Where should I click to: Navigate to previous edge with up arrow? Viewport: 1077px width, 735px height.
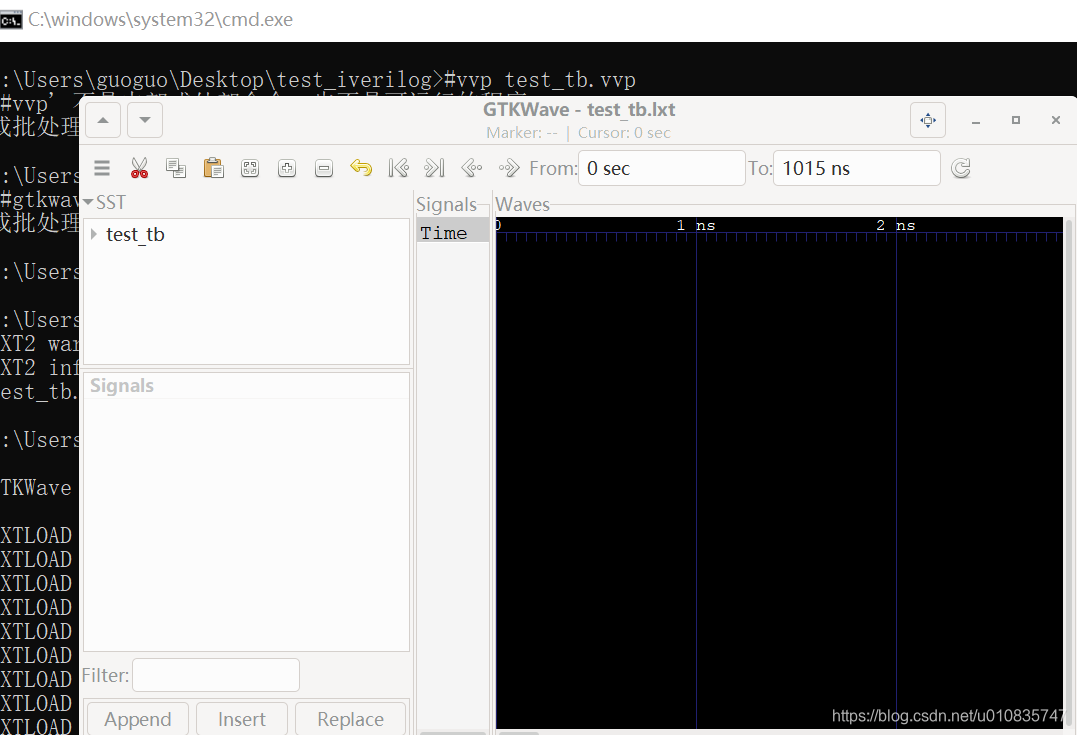coord(103,119)
